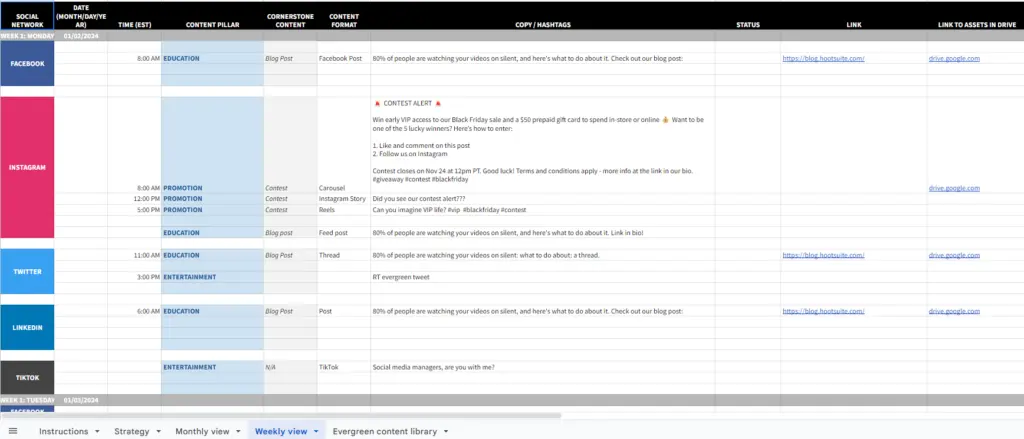
Task: Open the Strategy sheet tab
Action: (x=131, y=431)
